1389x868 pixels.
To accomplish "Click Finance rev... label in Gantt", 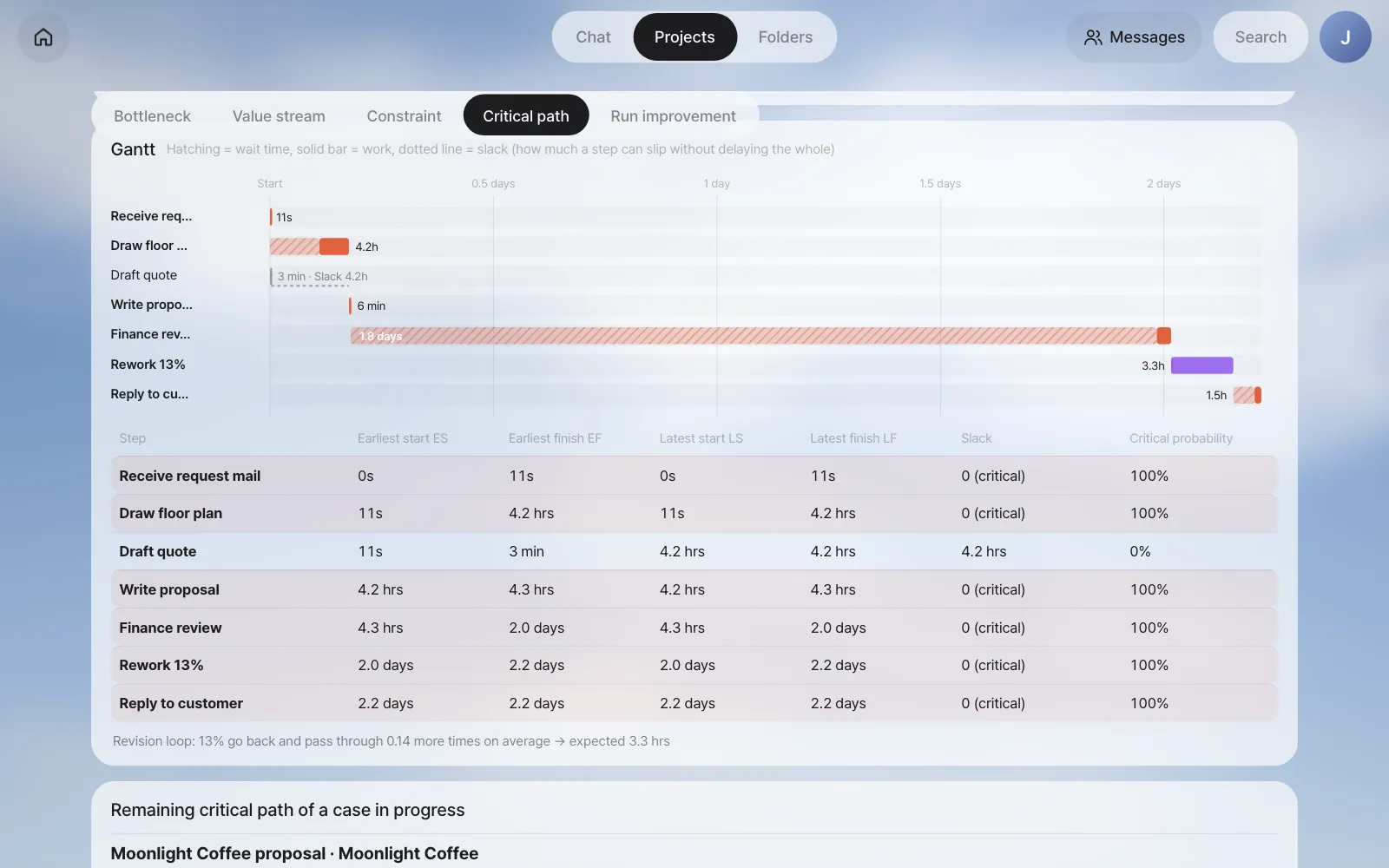I will (x=150, y=334).
